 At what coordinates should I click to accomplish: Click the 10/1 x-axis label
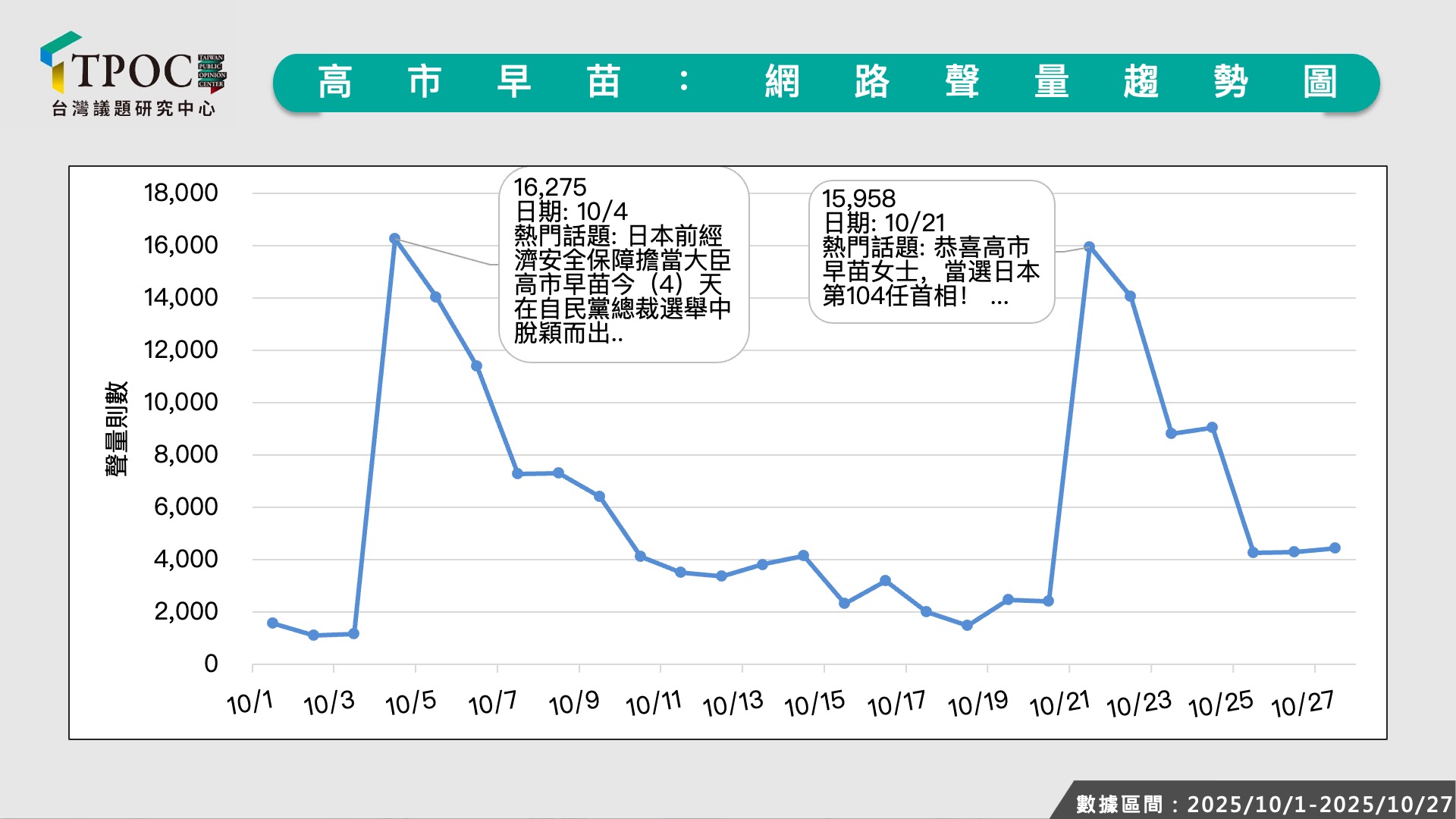click(x=249, y=703)
